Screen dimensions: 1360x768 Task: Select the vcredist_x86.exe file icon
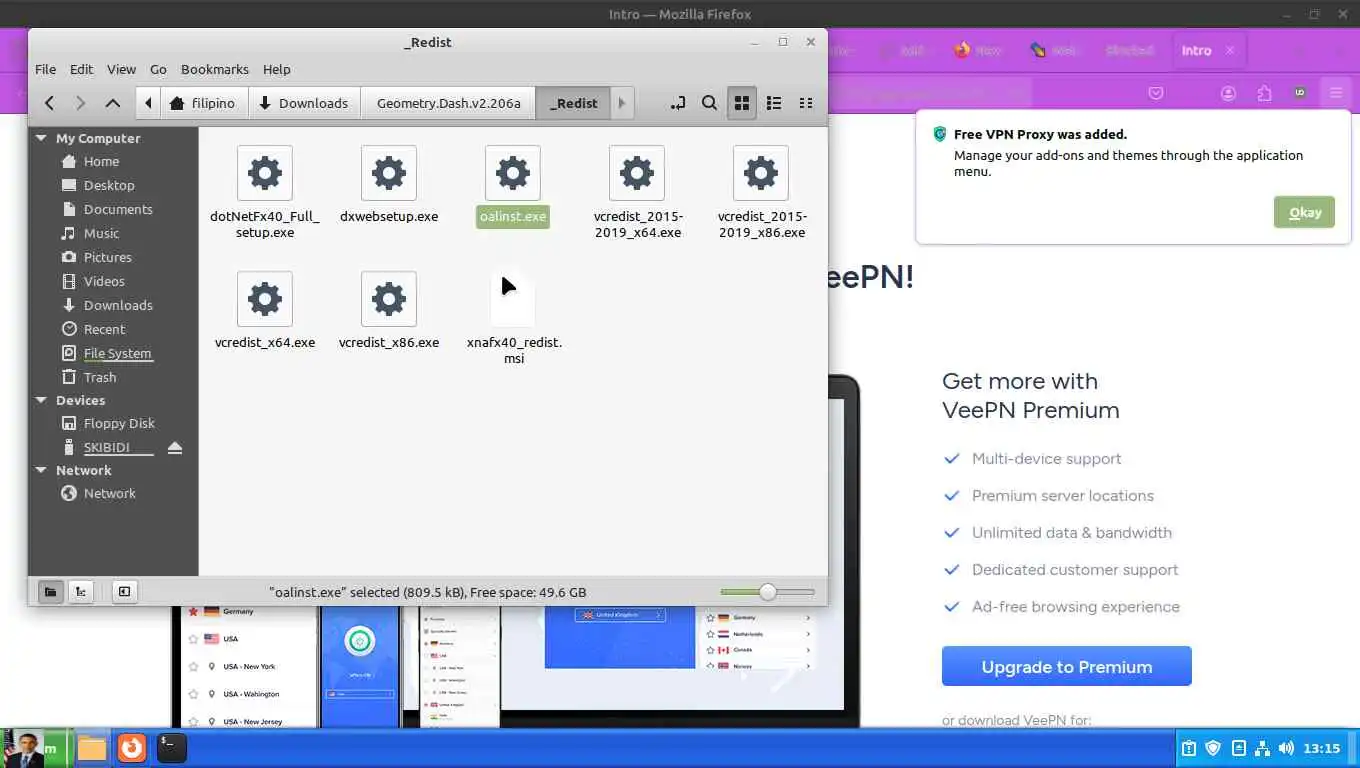pyautogui.click(x=389, y=299)
